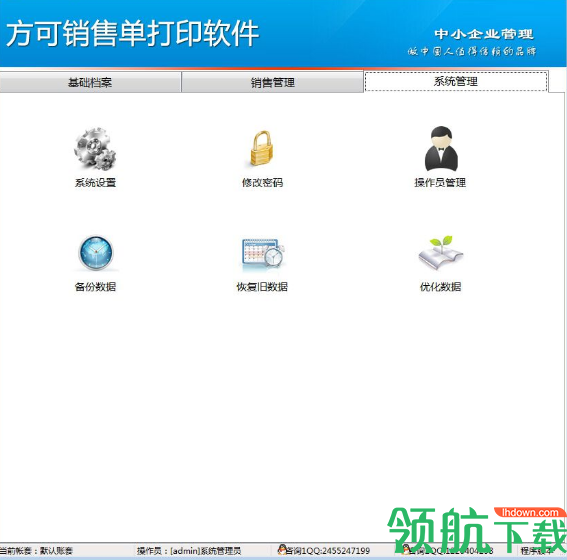Switch to the 基础档案 tab

(x=90, y=82)
